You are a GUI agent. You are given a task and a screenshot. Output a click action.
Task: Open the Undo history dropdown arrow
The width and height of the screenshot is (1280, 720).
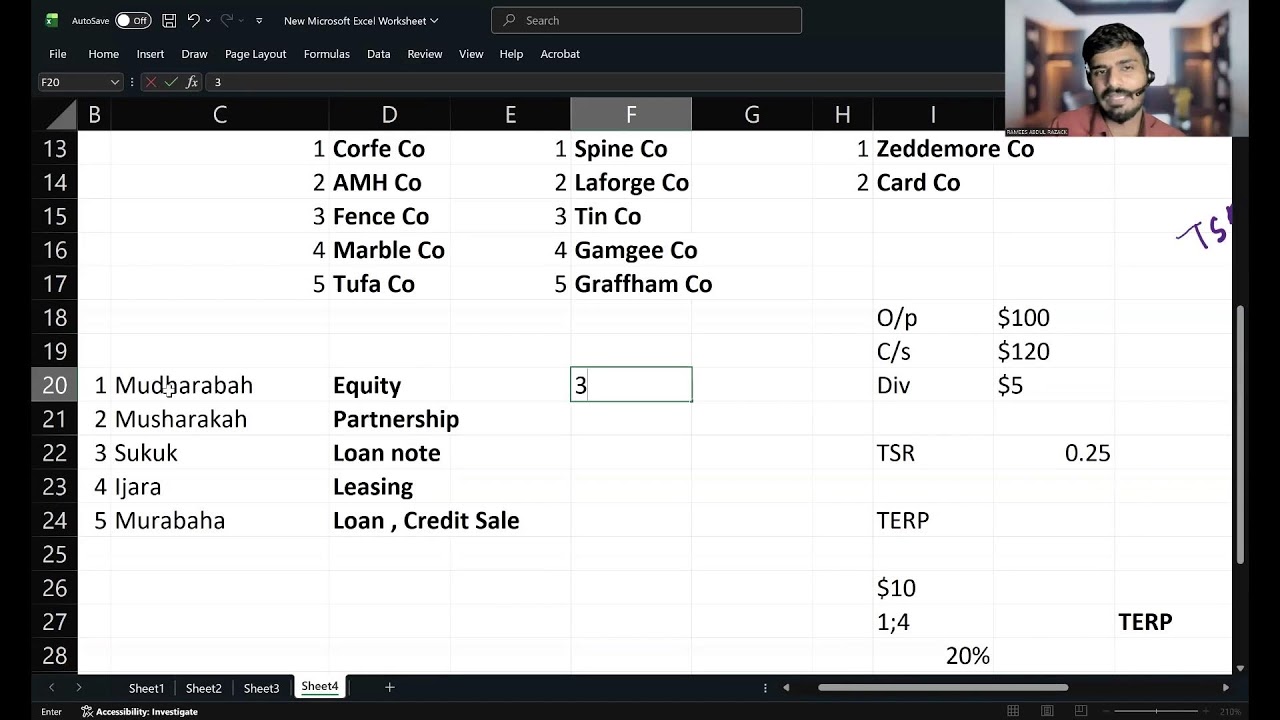(208, 20)
